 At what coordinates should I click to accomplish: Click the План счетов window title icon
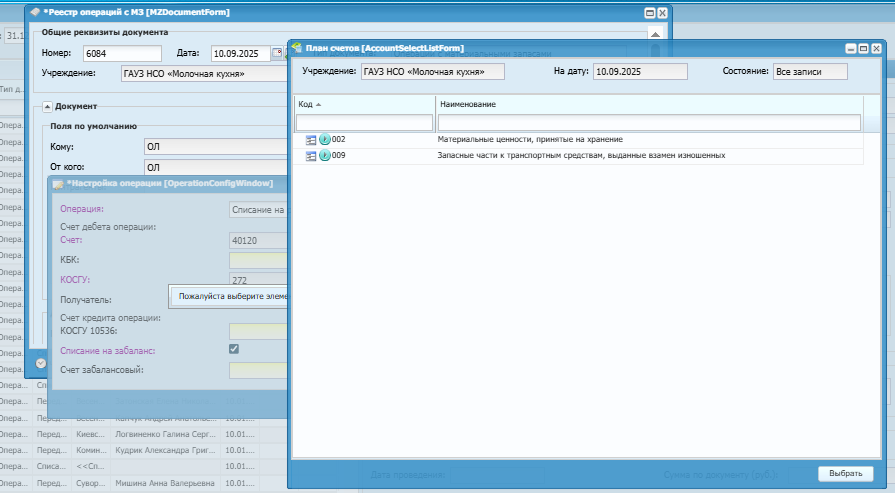(297, 48)
